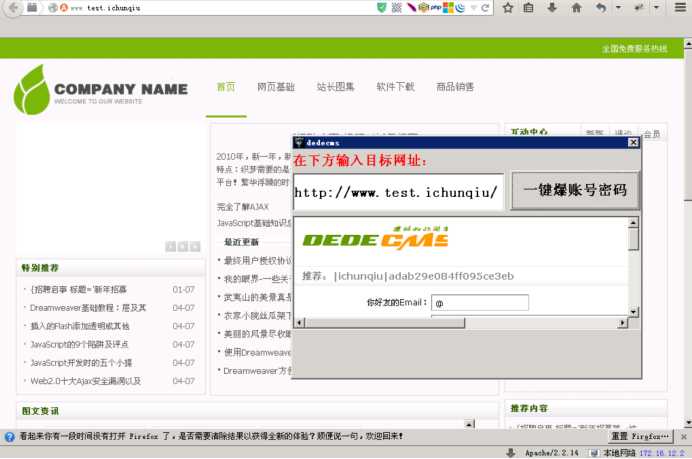
Task: Click right arrow of dedecms horizontal scrollbar
Action: [x=622, y=323]
